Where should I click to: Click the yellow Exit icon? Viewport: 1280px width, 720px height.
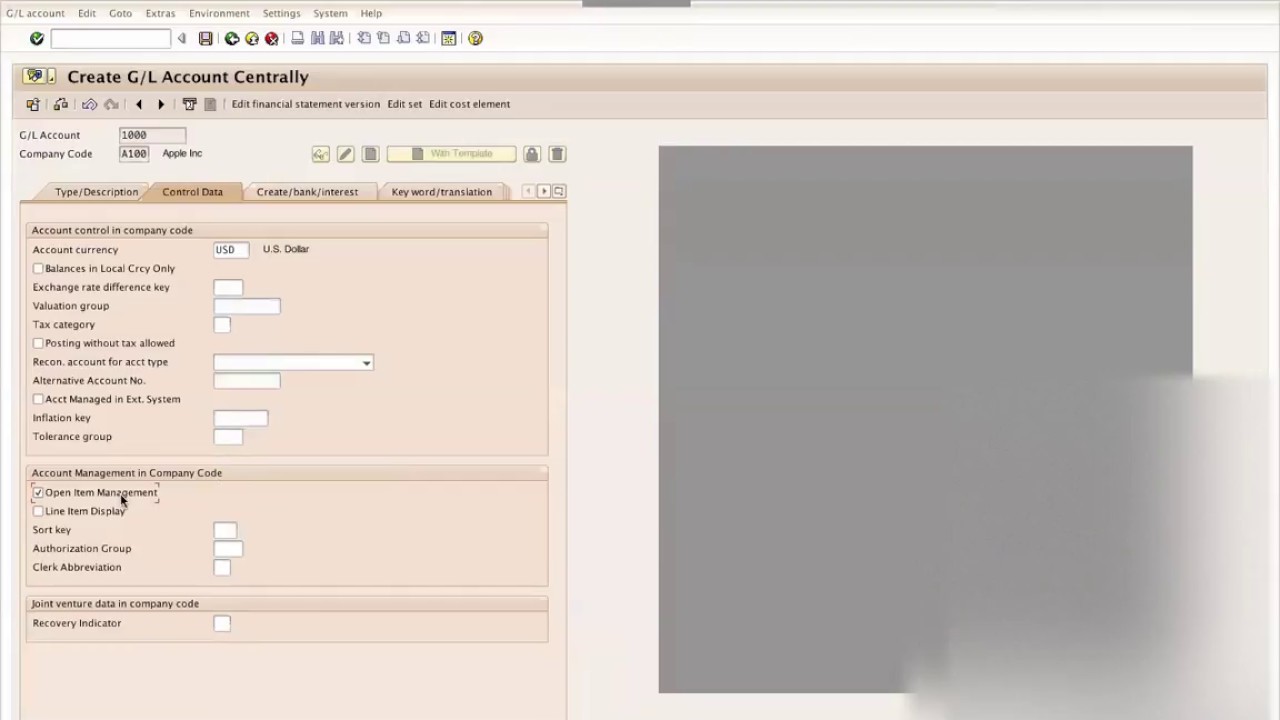(x=252, y=38)
